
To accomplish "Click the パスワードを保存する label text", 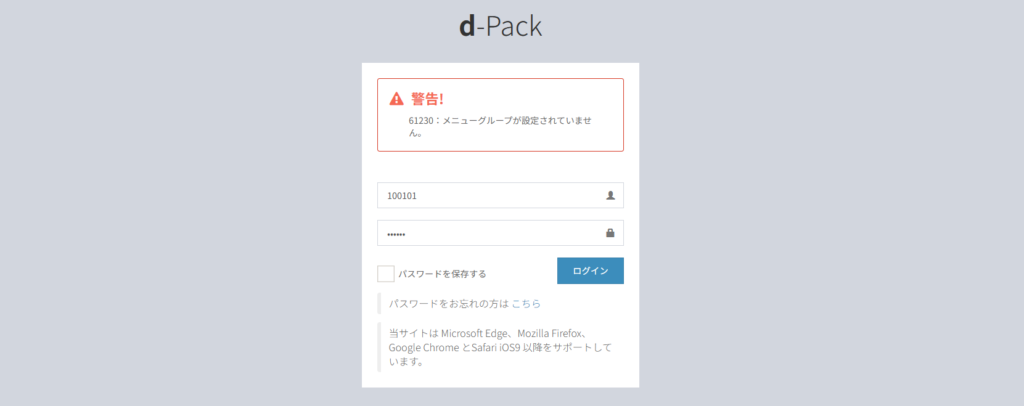I will click(442, 274).
